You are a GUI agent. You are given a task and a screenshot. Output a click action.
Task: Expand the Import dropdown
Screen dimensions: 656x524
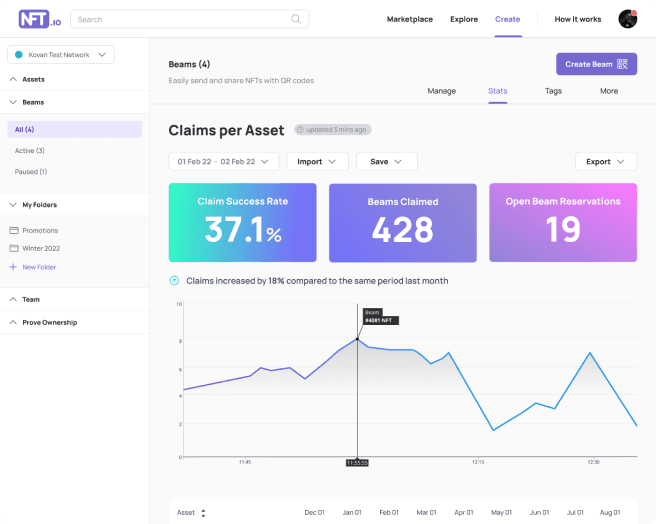[317, 161]
